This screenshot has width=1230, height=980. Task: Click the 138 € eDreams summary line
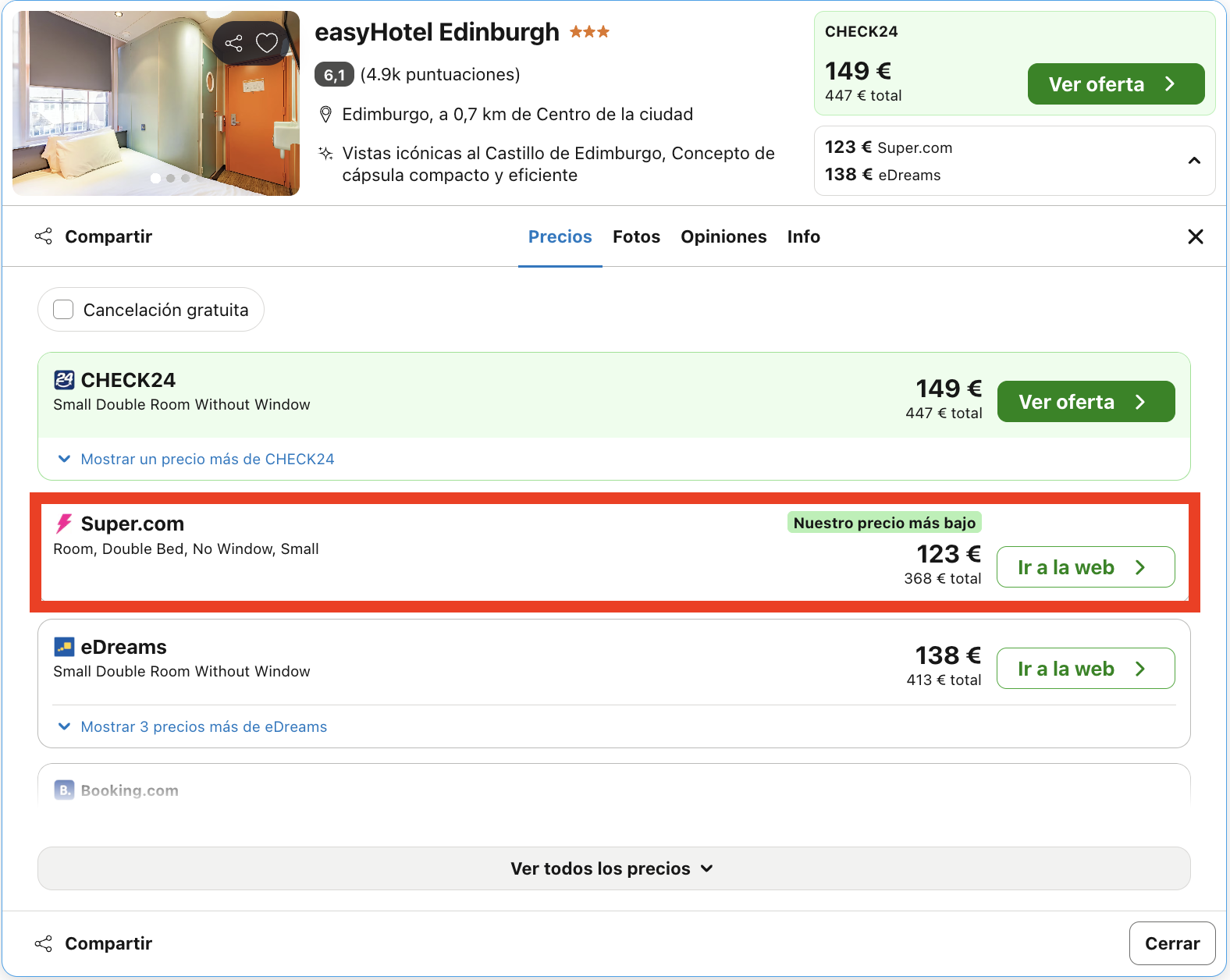point(883,175)
